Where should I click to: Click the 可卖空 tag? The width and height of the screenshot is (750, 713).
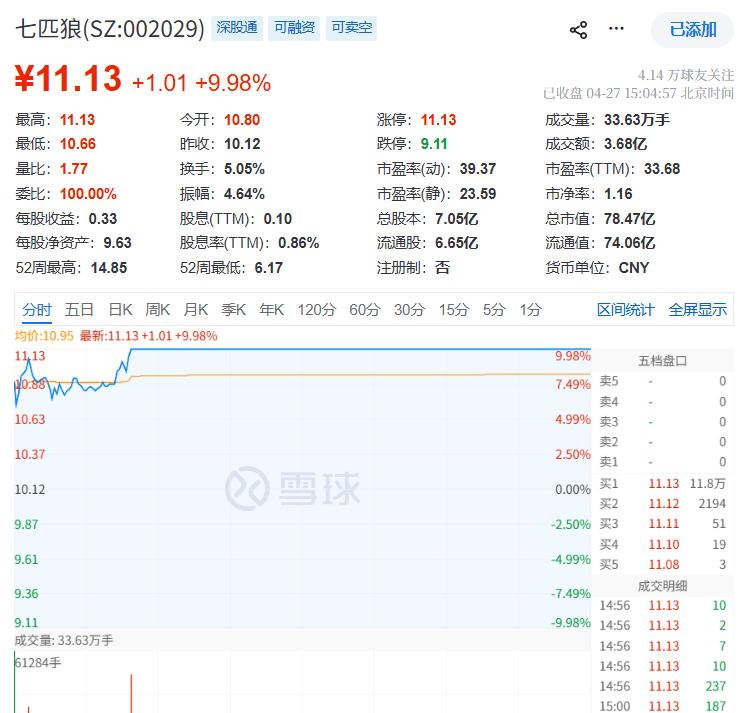point(352,28)
